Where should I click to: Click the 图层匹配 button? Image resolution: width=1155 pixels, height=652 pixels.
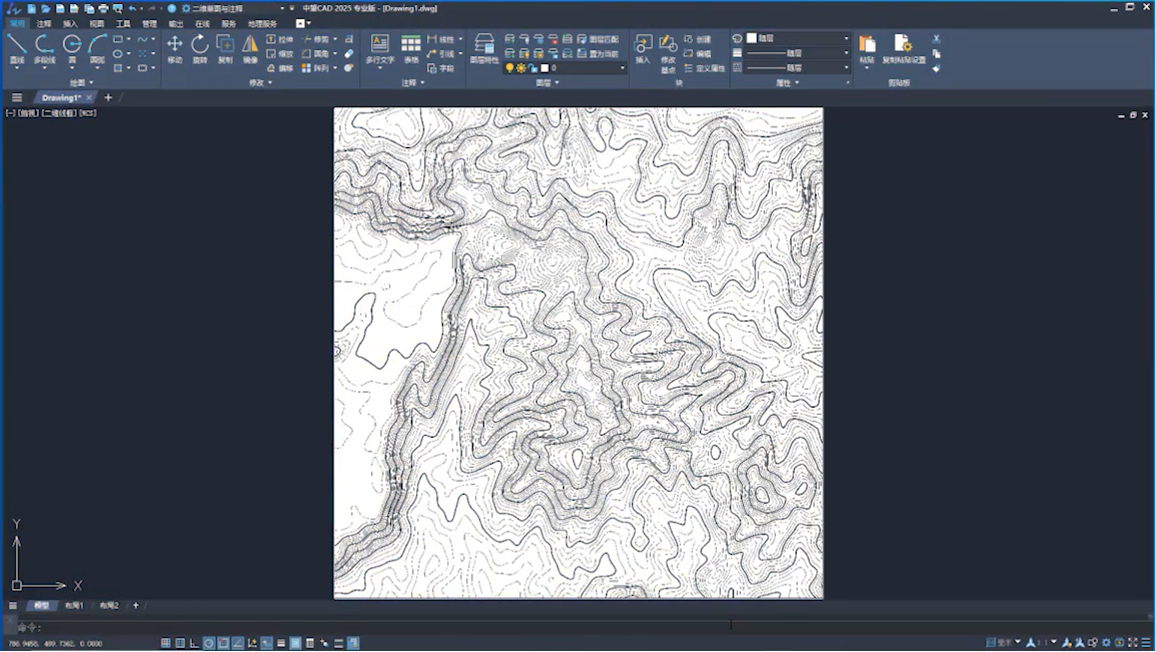tap(599, 39)
